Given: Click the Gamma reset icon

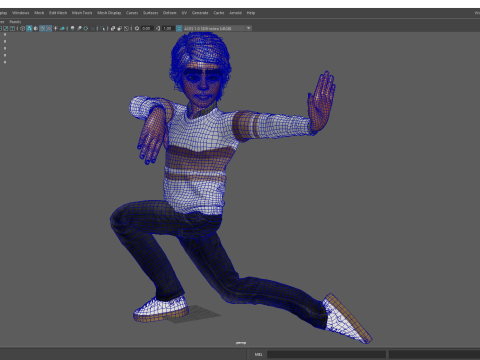Looking at the screenshot, I should pyautogui.click(x=158, y=28).
